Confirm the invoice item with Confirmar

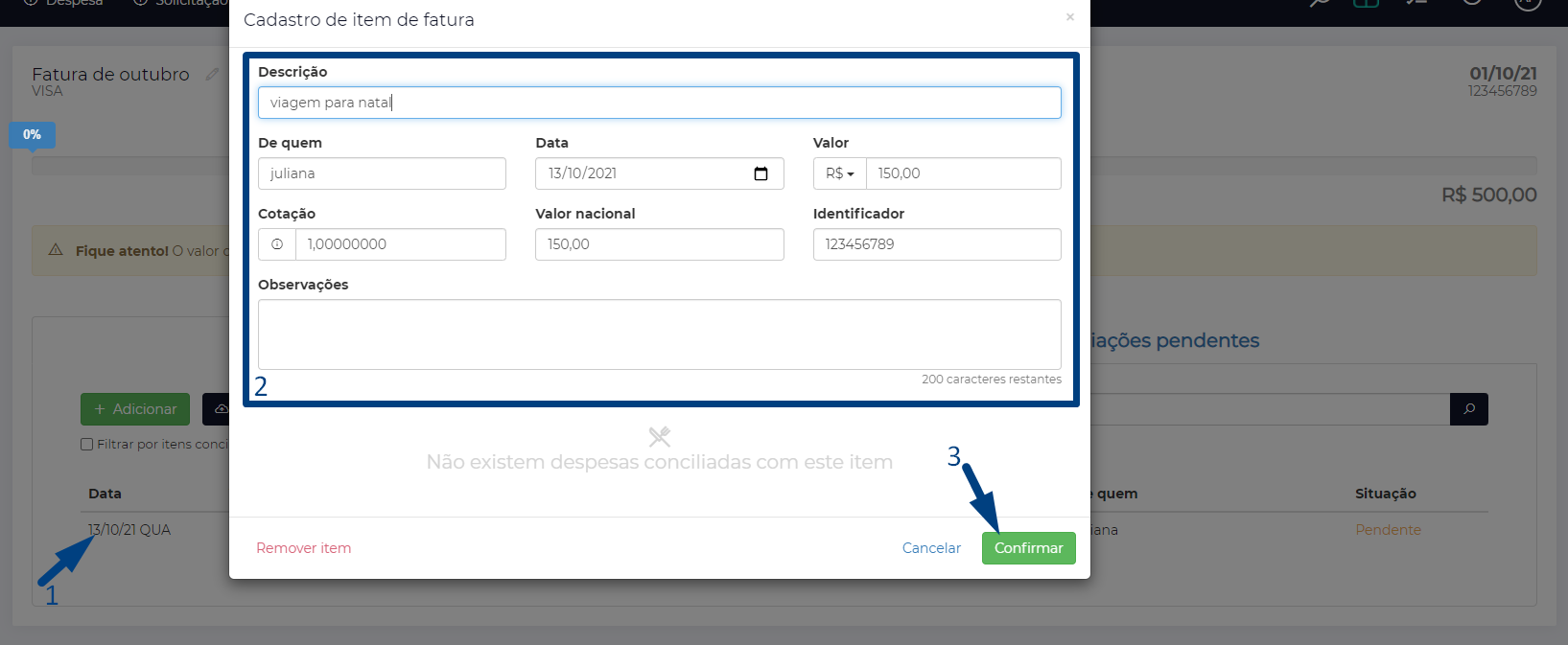(x=1029, y=548)
